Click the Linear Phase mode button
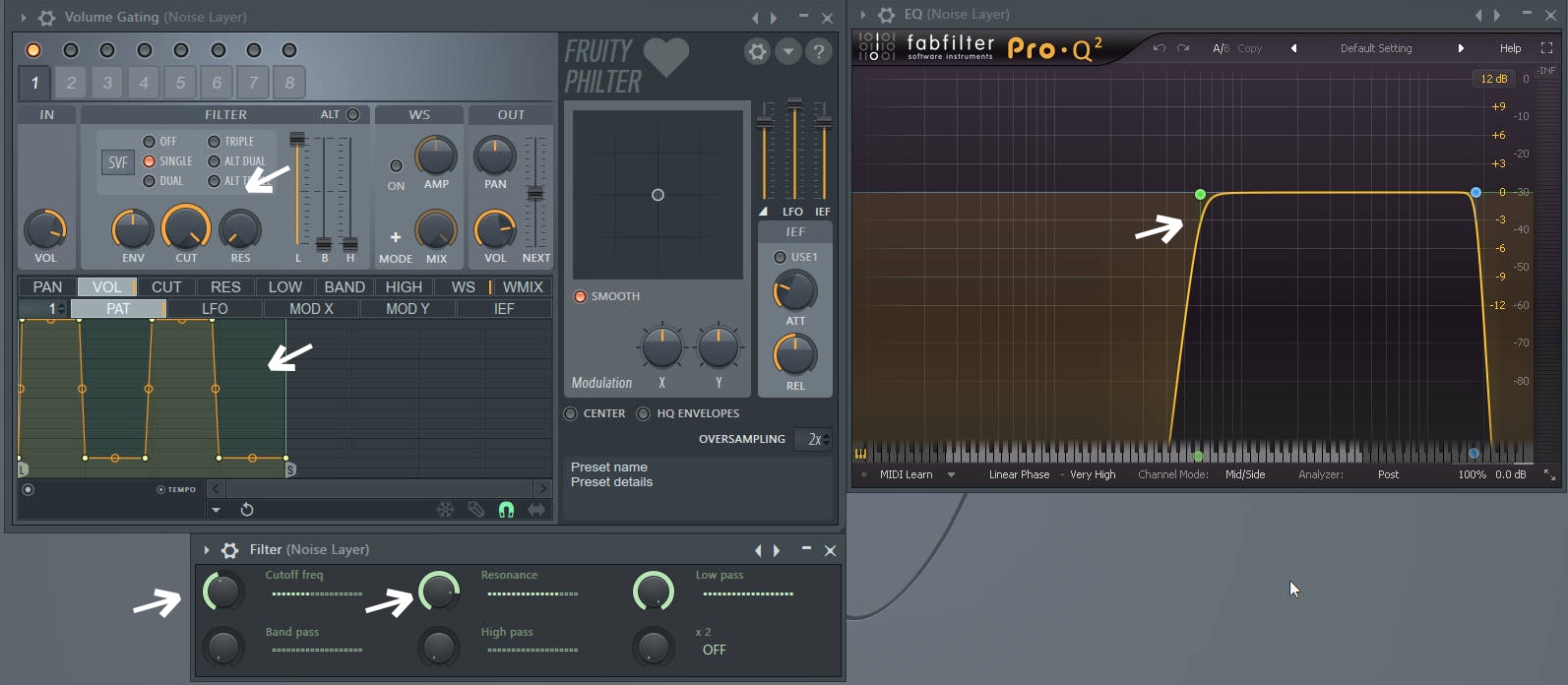This screenshot has width=1568, height=685. (x=1019, y=474)
